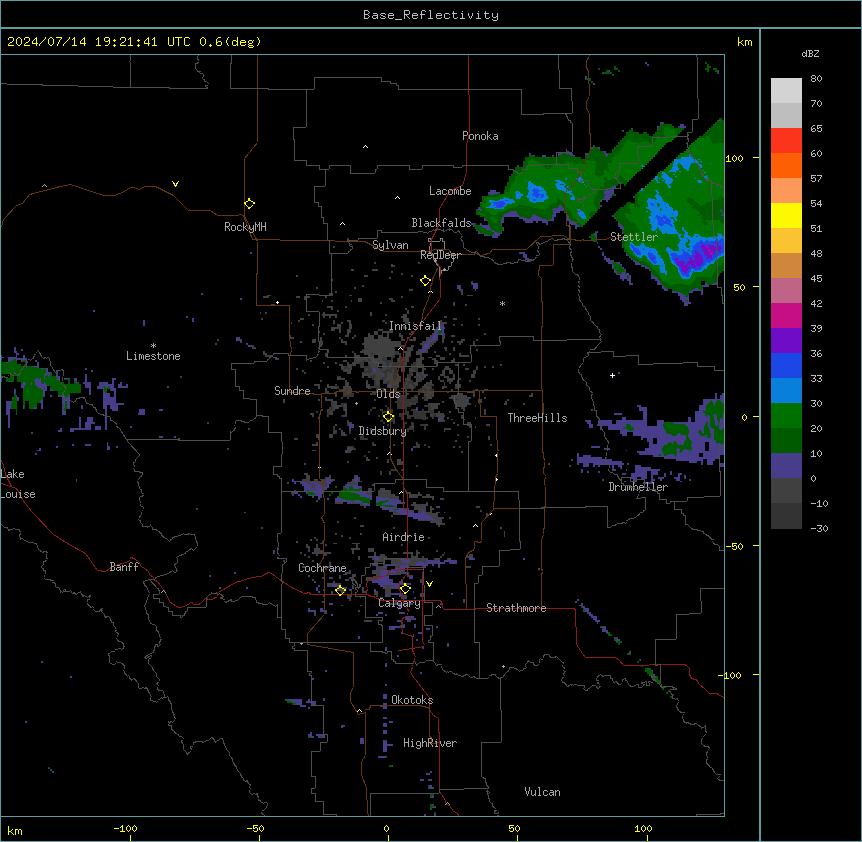The width and height of the screenshot is (862, 842).
Task: Click the HighRiver label
Action: pos(430,743)
